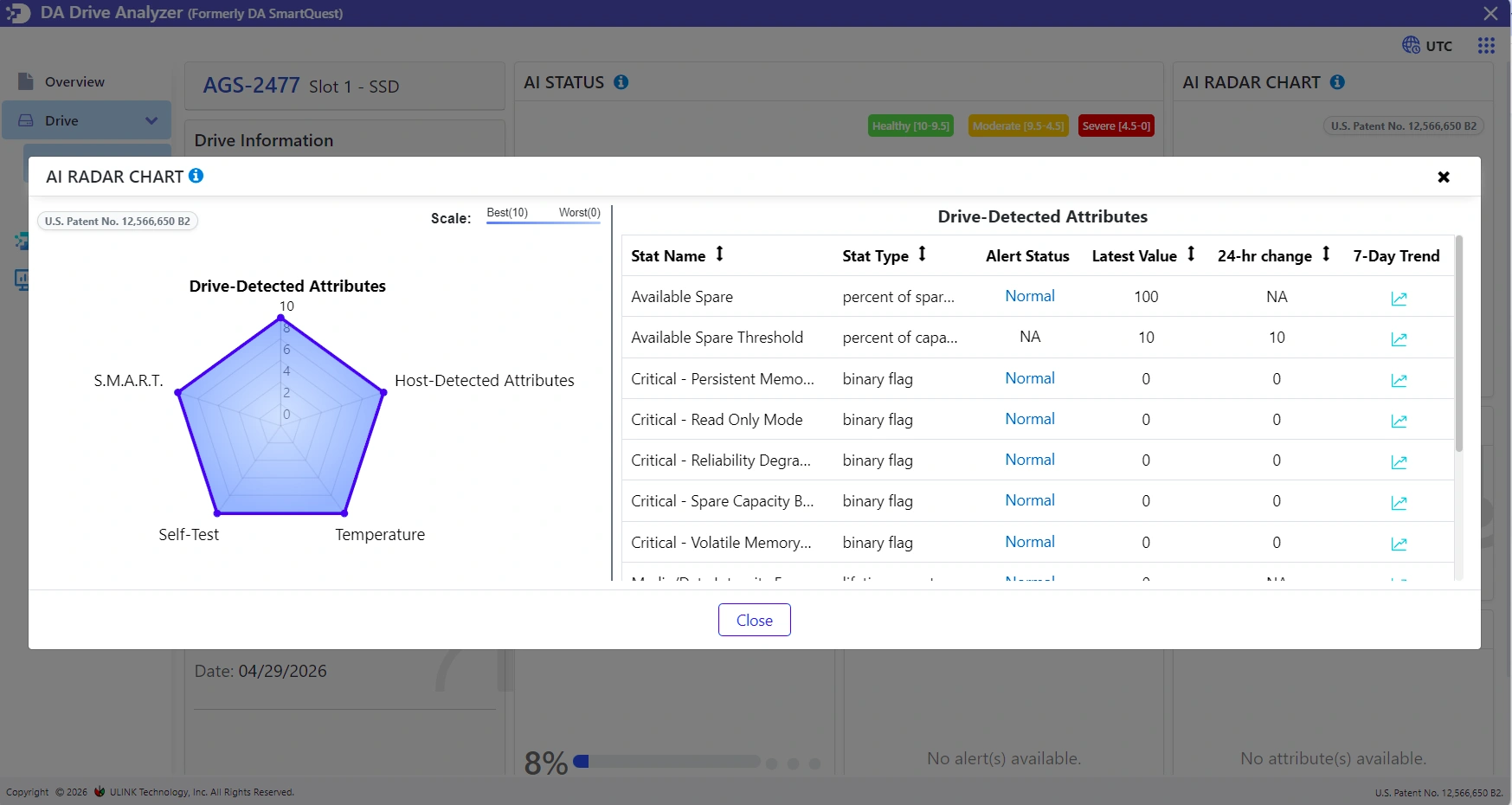View trend icon for Critical - Read Only Mode
The image size is (1512, 805).
tap(1399, 422)
